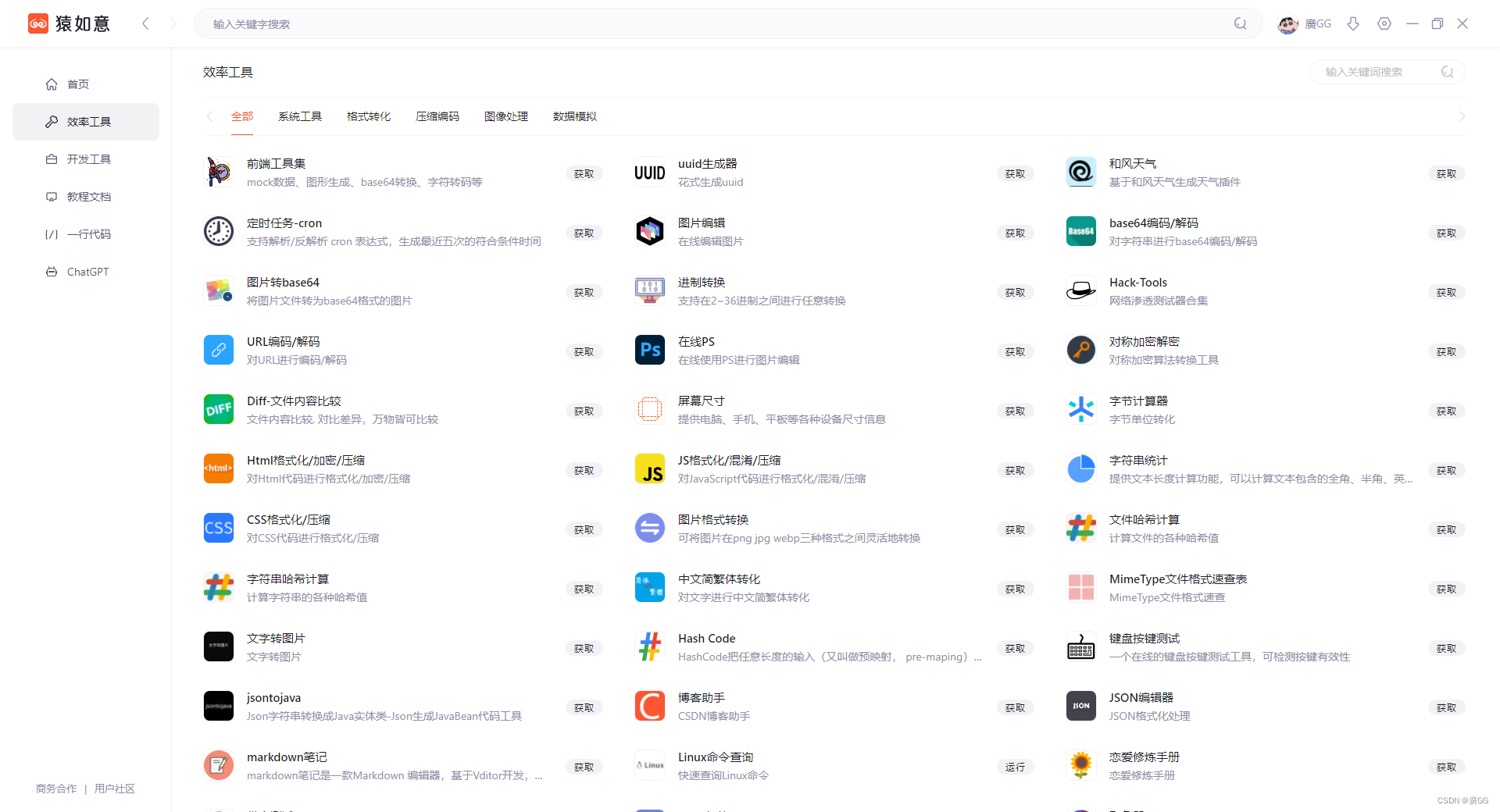Screen dimensions: 1500x812
Task: Open 教程文档 in the sidebar
Action: [x=86, y=197]
